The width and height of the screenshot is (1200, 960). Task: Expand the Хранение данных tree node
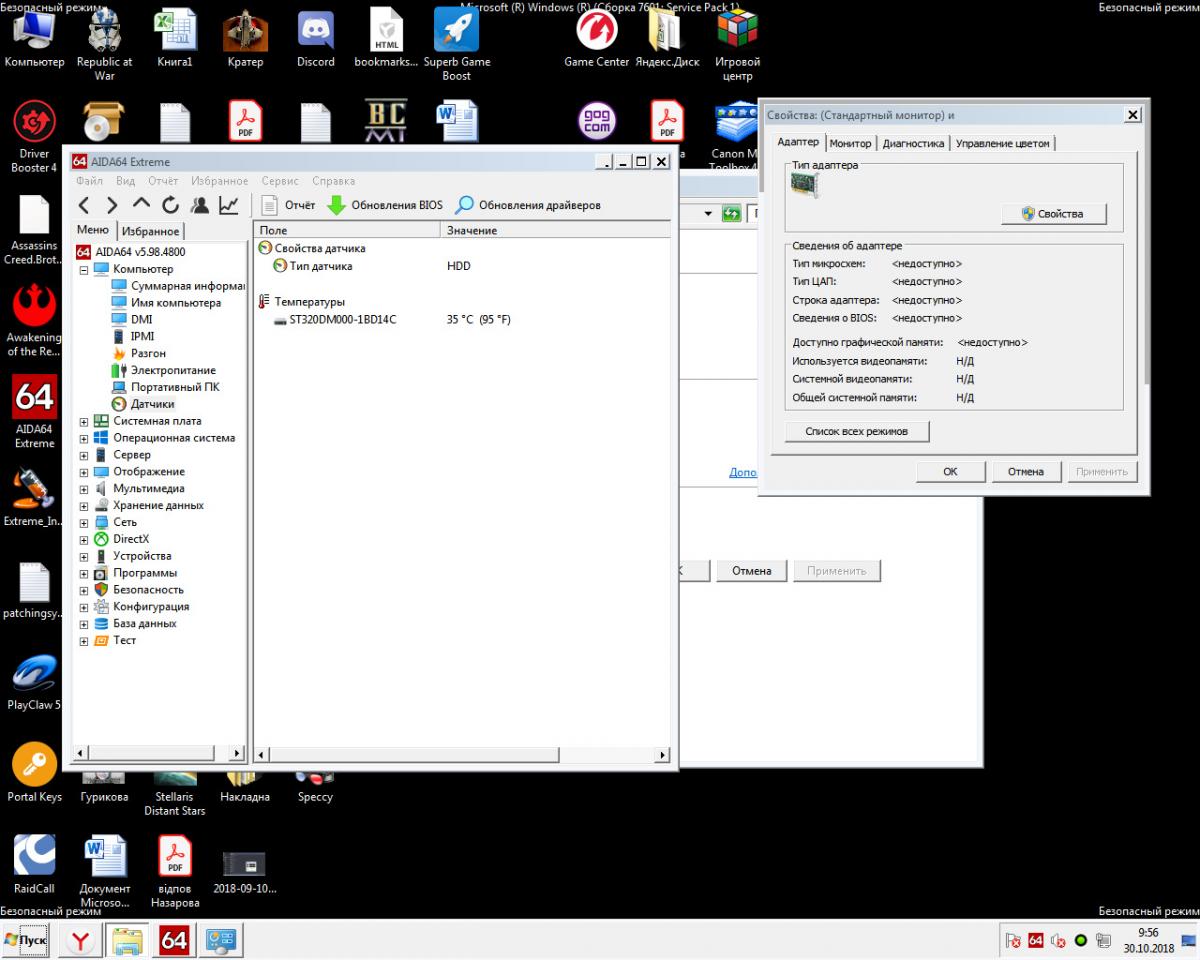pos(84,506)
